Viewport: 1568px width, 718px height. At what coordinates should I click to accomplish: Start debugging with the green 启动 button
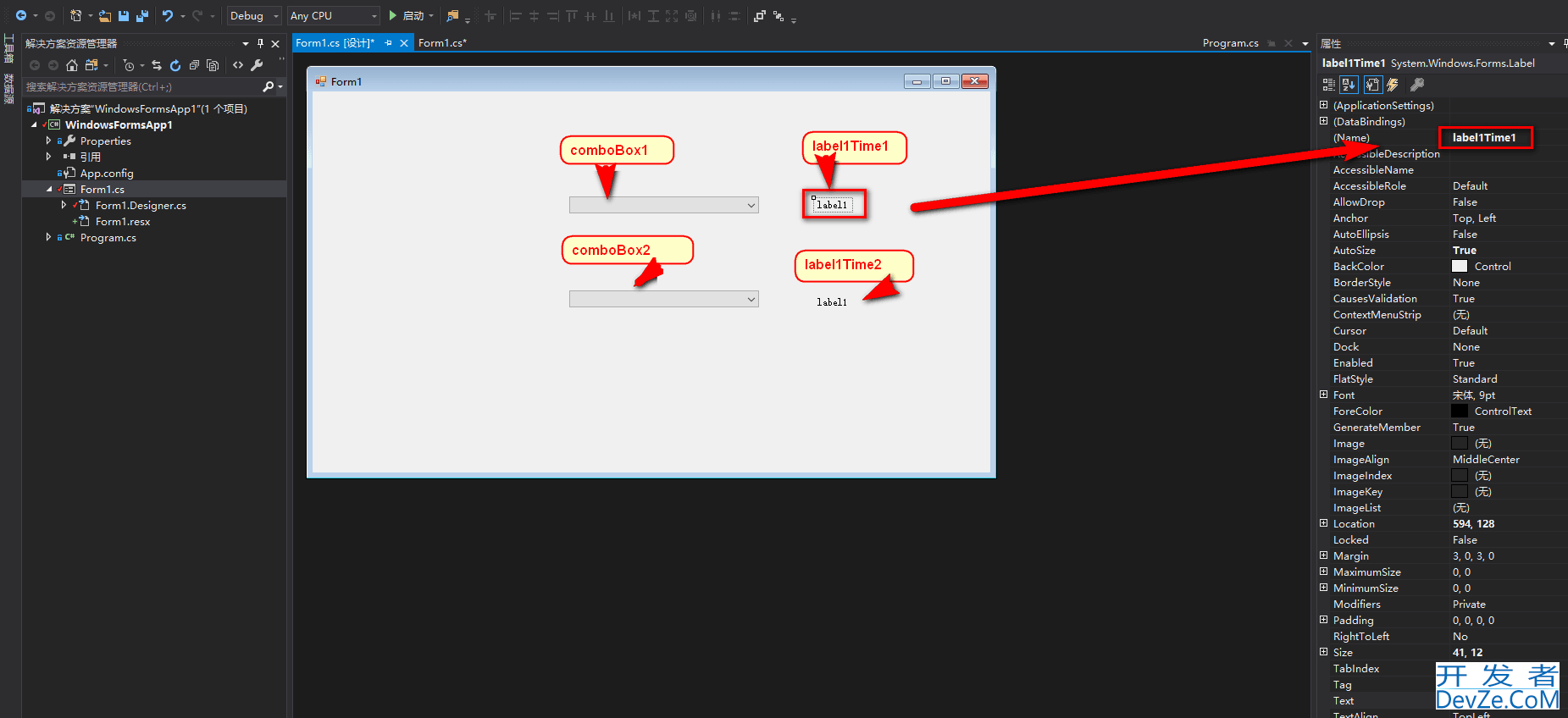[407, 15]
